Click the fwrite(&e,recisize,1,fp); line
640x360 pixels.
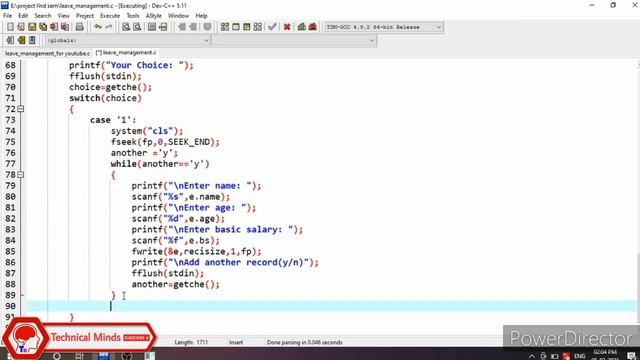(196, 251)
